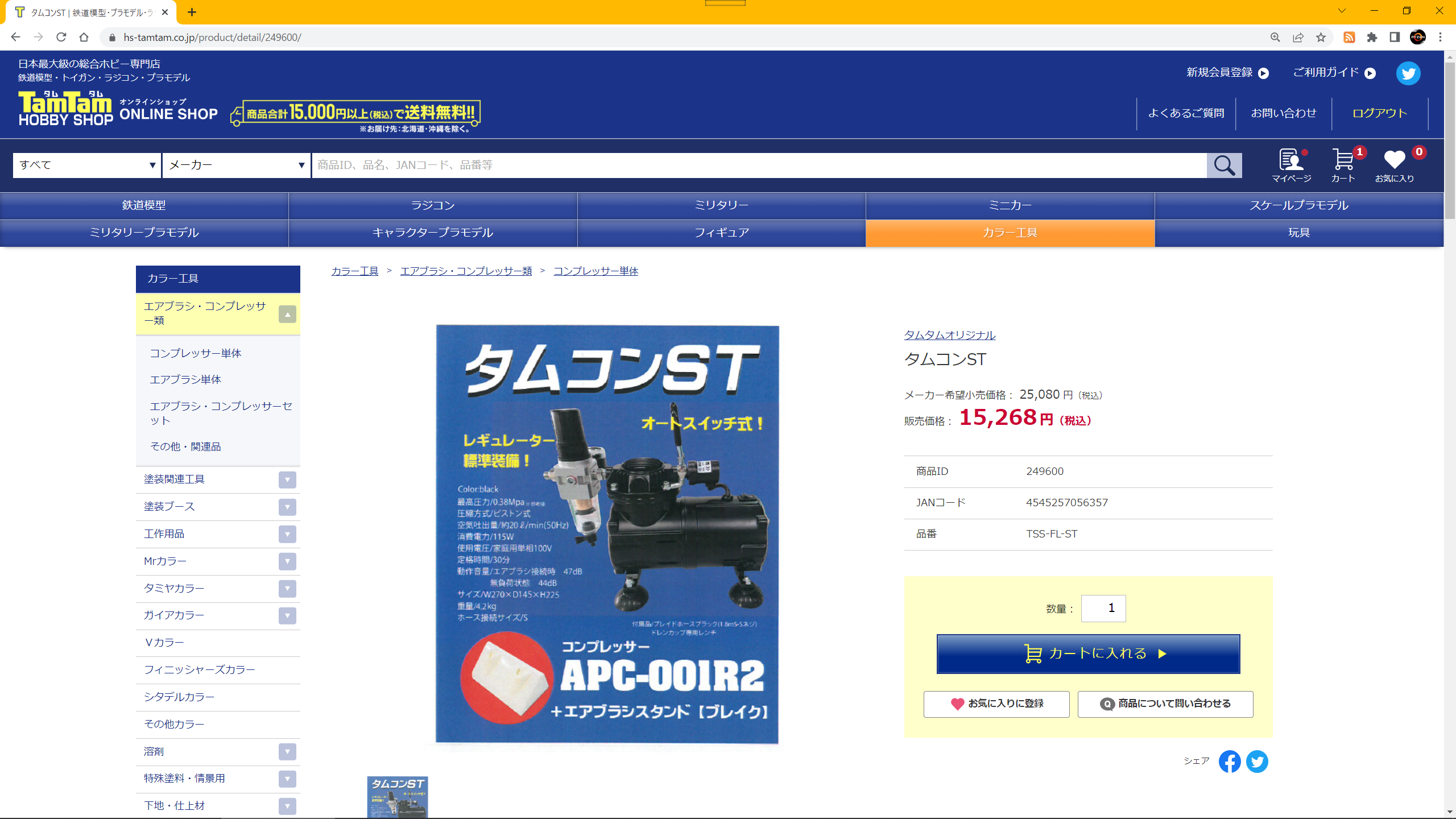Click ログアウト link
This screenshot has width=1456, height=819.
[x=1380, y=113]
